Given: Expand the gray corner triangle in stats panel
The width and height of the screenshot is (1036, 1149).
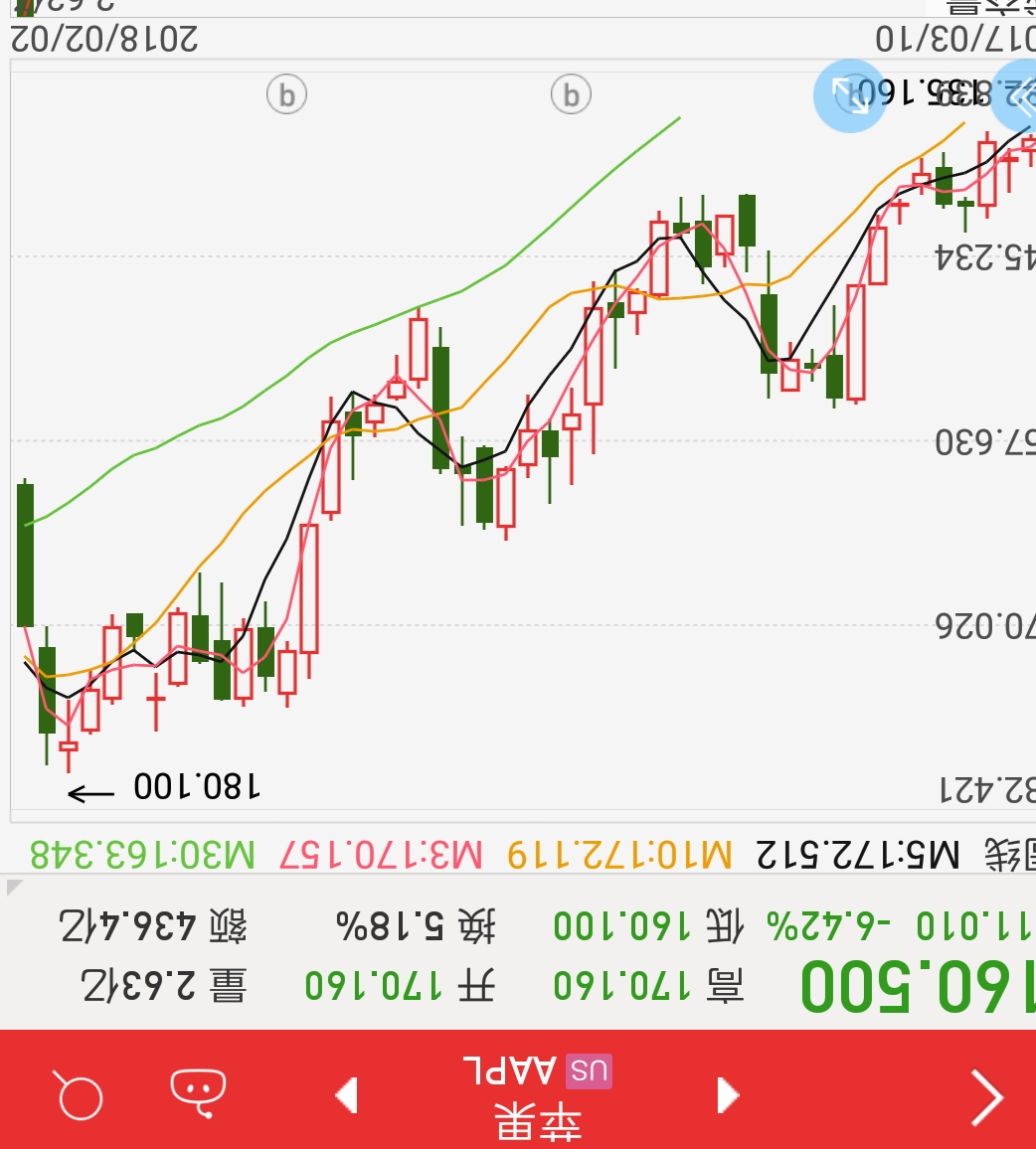Looking at the screenshot, I should (x=14, y=887).
